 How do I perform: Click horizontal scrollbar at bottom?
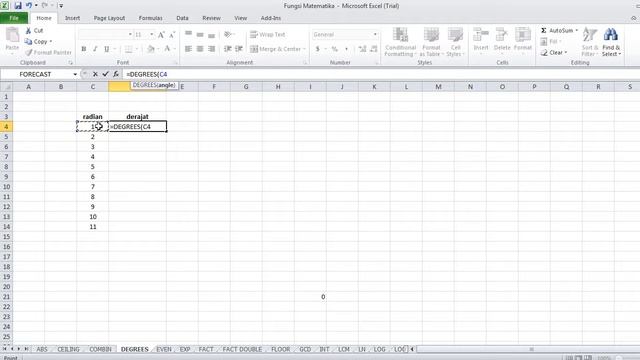click(x=531, y=349)
